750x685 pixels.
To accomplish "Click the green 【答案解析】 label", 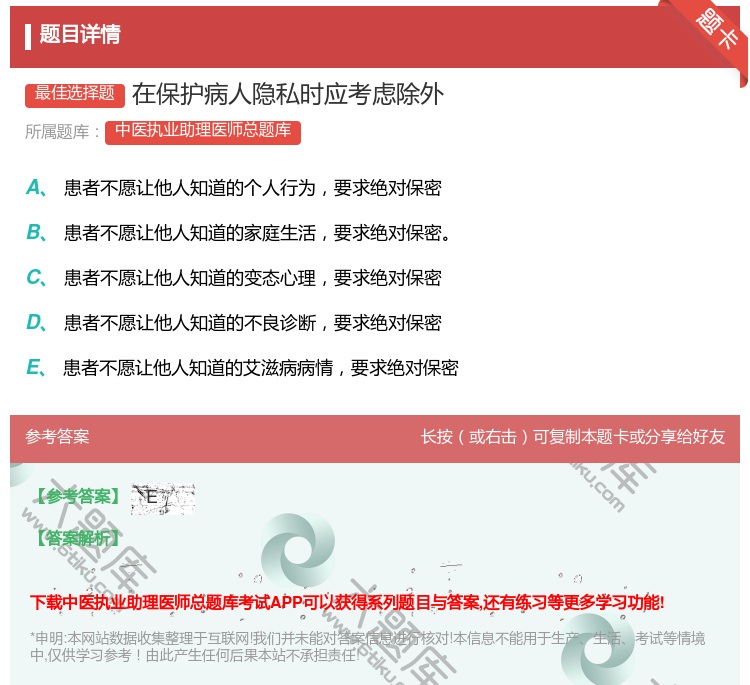I will coord(79,539).
